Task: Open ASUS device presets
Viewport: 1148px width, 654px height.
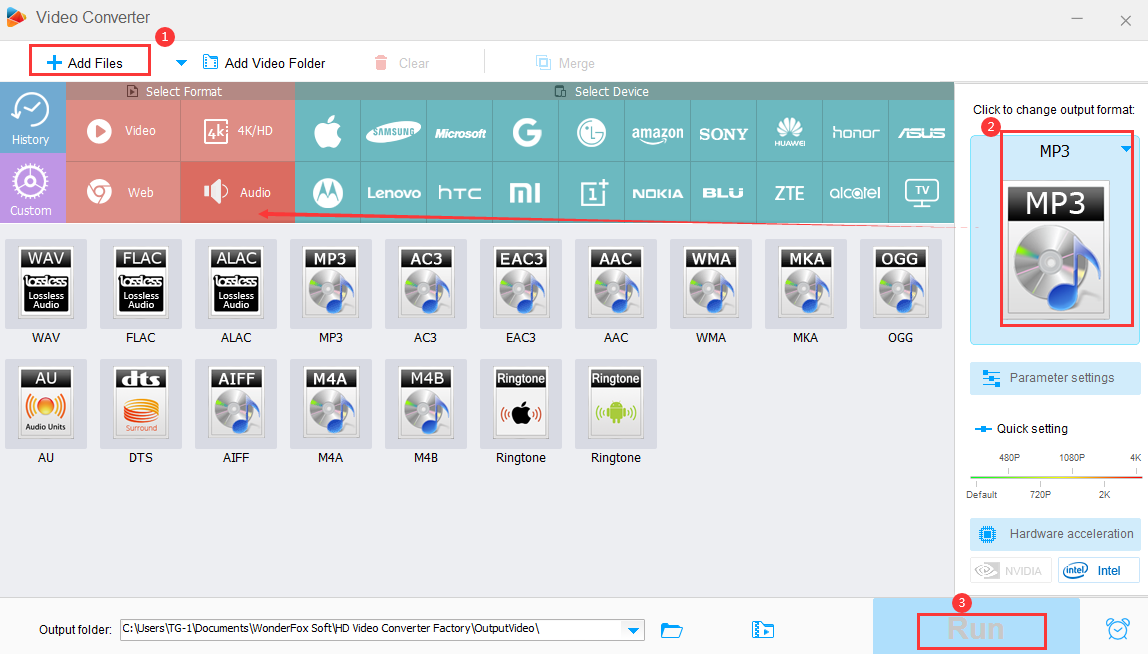Action: (x=922, y=132)
